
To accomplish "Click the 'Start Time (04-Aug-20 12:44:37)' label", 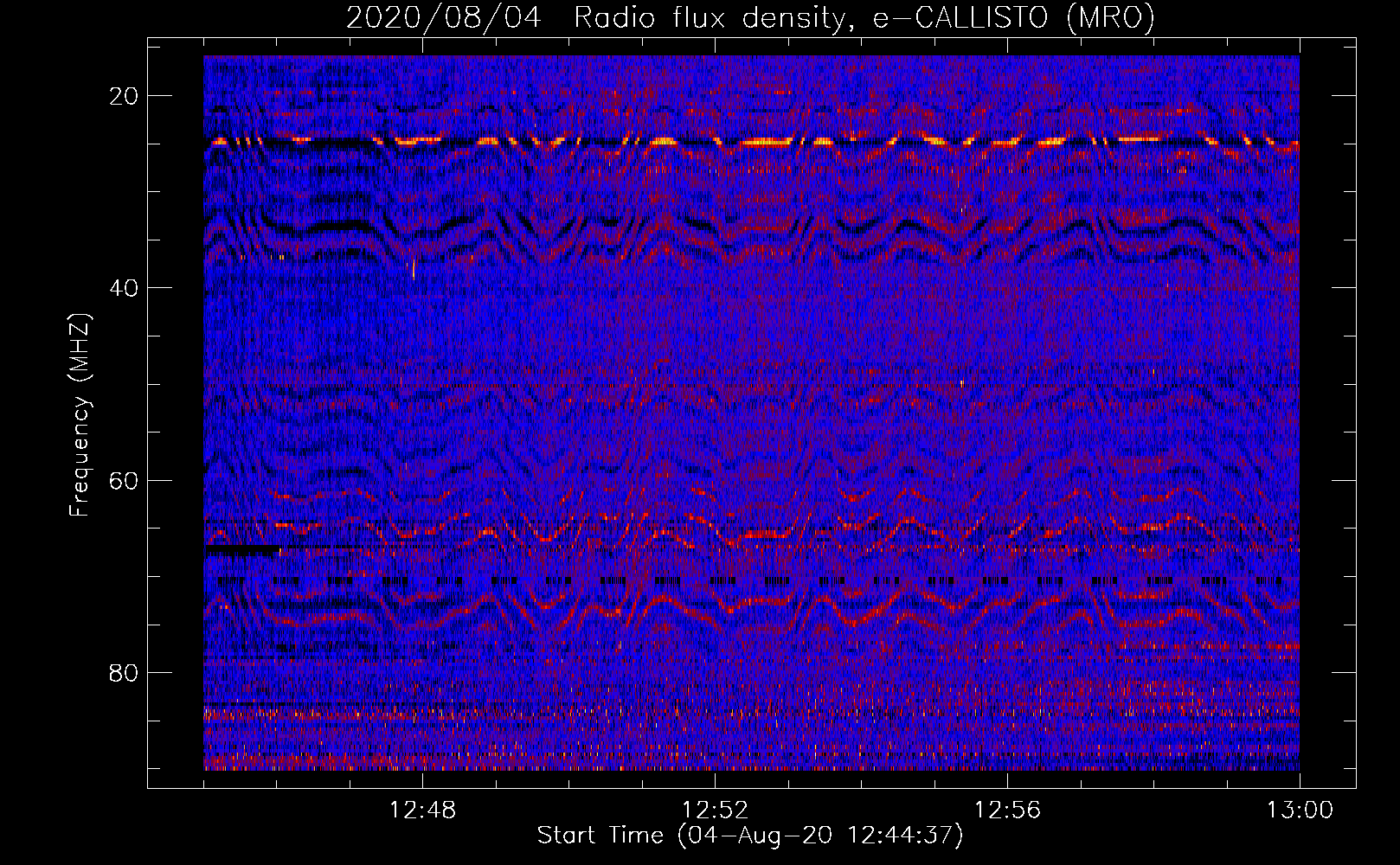I will click(750, 836).
